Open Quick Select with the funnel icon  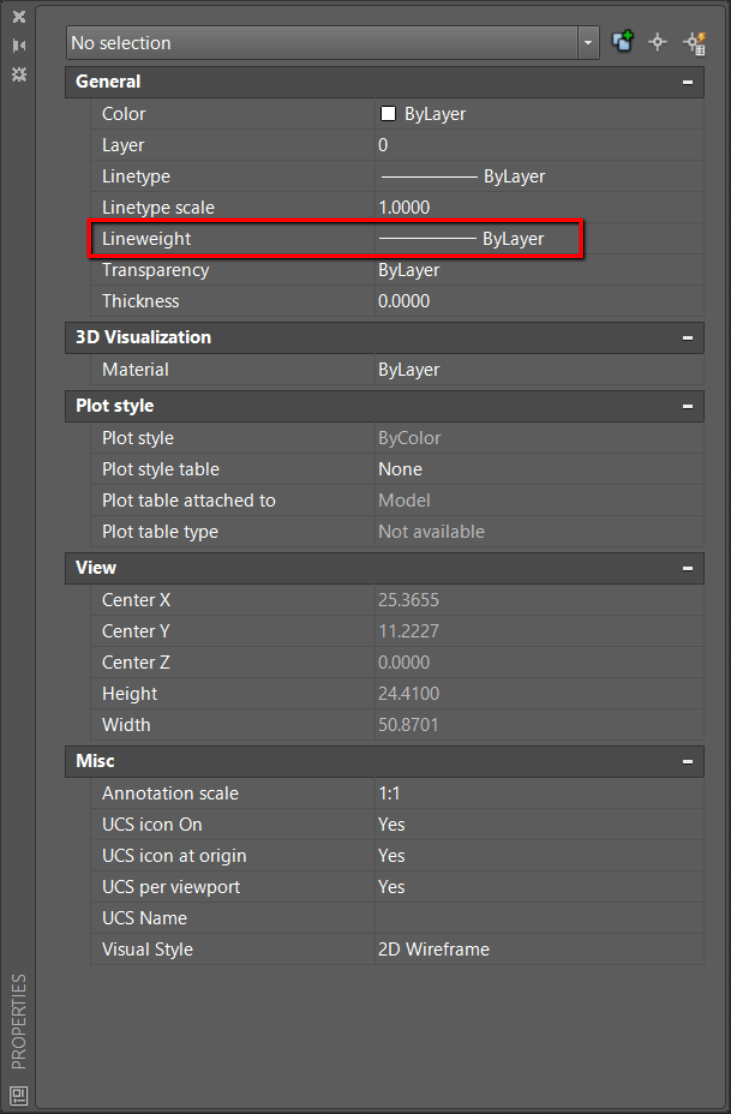click(694, 42)
